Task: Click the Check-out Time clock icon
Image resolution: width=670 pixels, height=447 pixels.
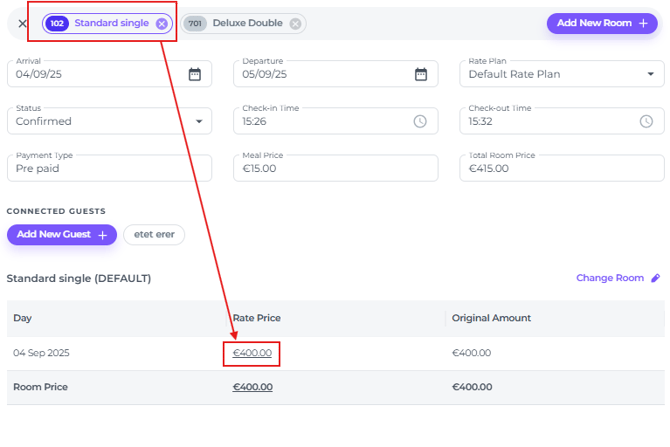Action: (x=647, y=121)
